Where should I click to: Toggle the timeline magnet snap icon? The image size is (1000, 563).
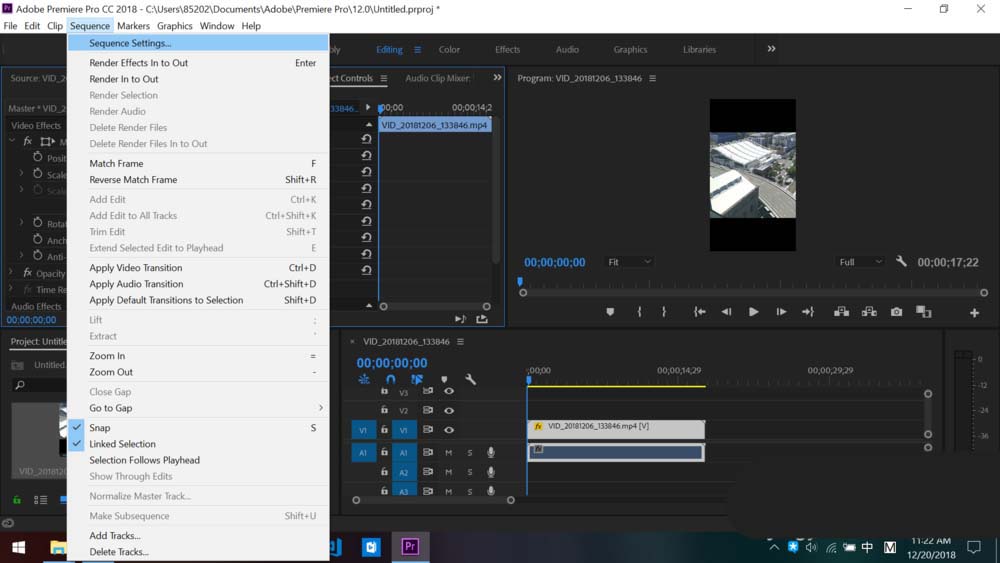pos(390,380)
